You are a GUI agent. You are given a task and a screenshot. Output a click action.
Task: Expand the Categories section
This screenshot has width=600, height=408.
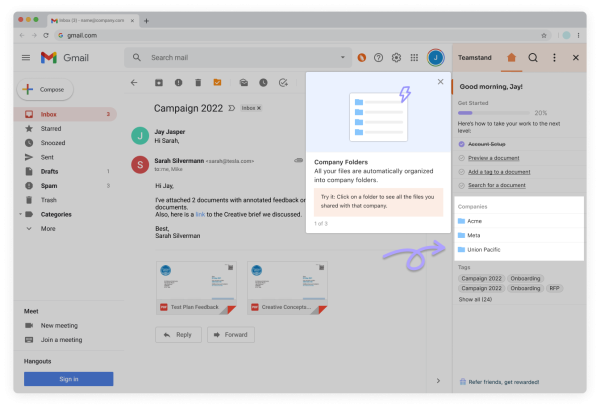point(20,214)
